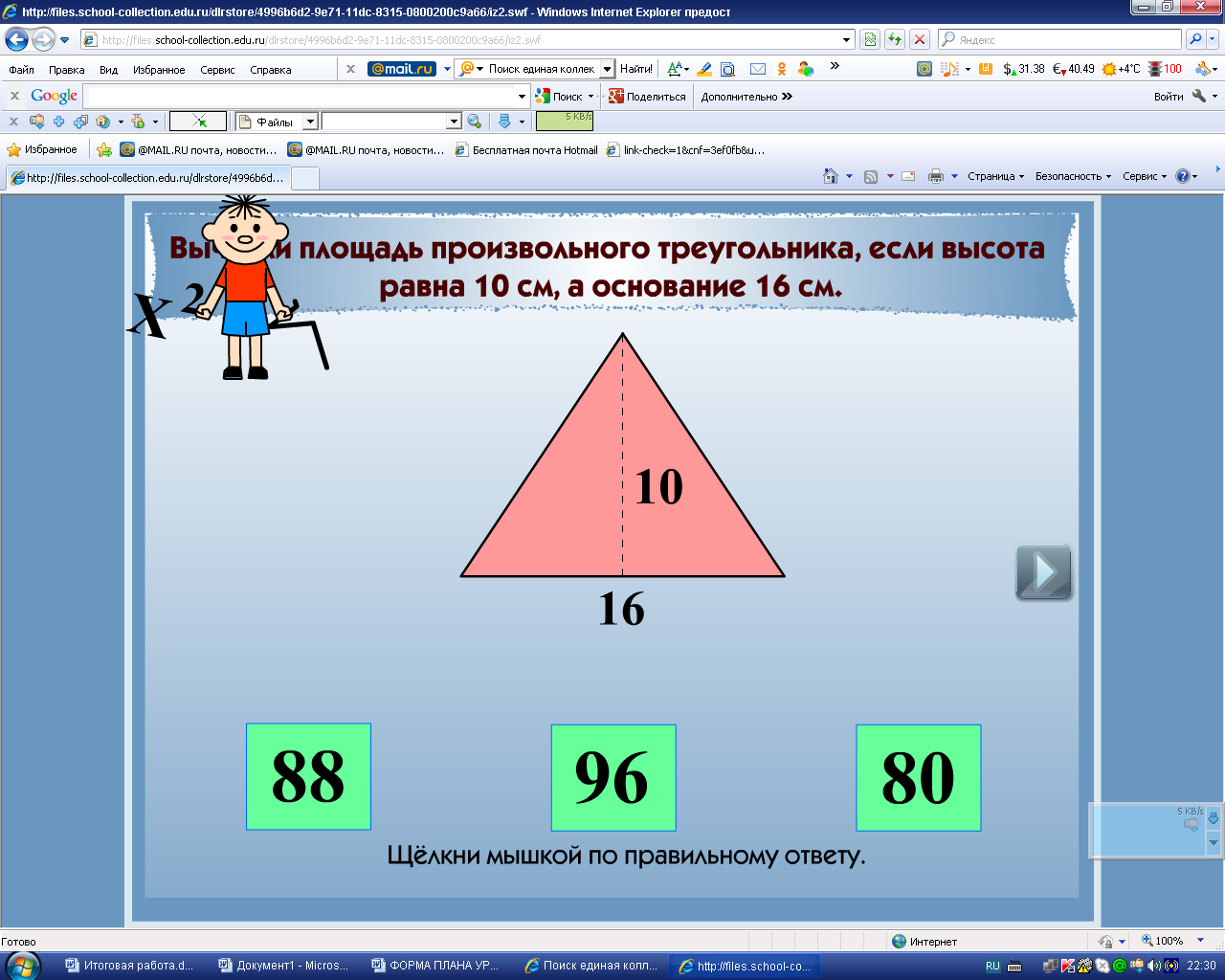Open the Odnoklassniki orange icon

tap(782, 69)
